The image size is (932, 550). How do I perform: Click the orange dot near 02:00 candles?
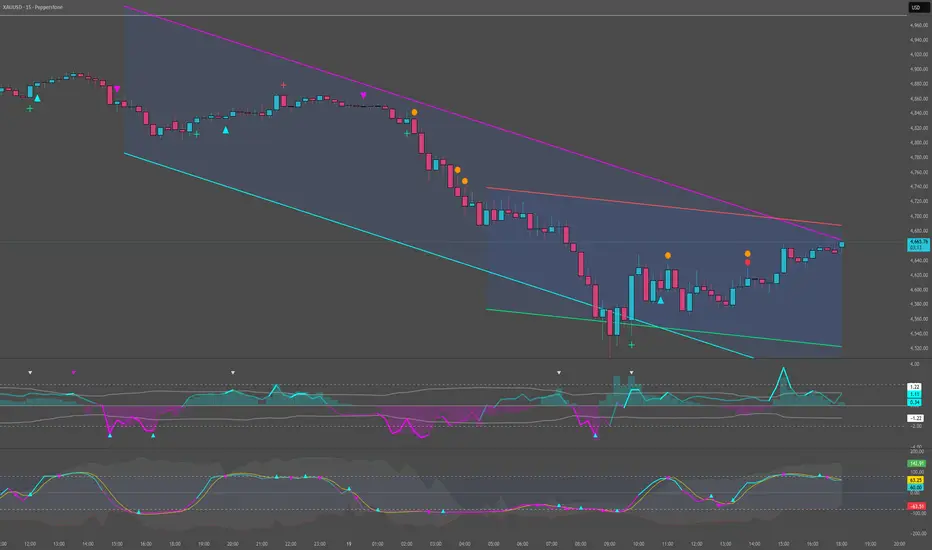[x=414, y=112]
